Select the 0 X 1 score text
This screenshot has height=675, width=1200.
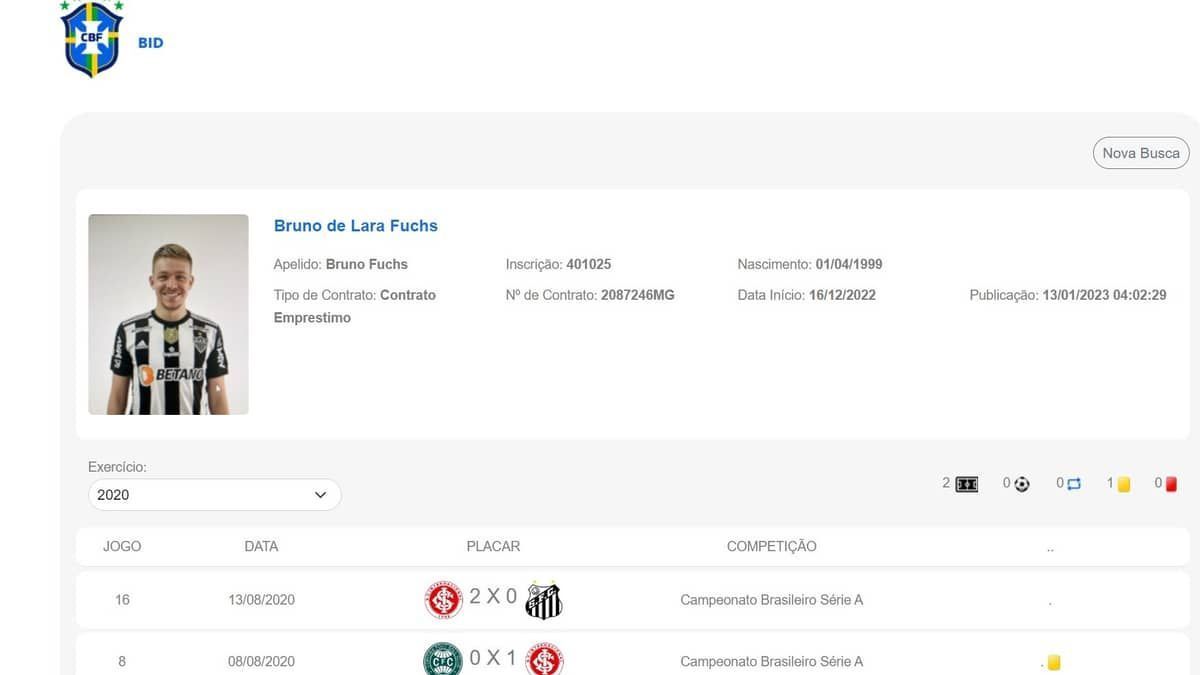493,658
